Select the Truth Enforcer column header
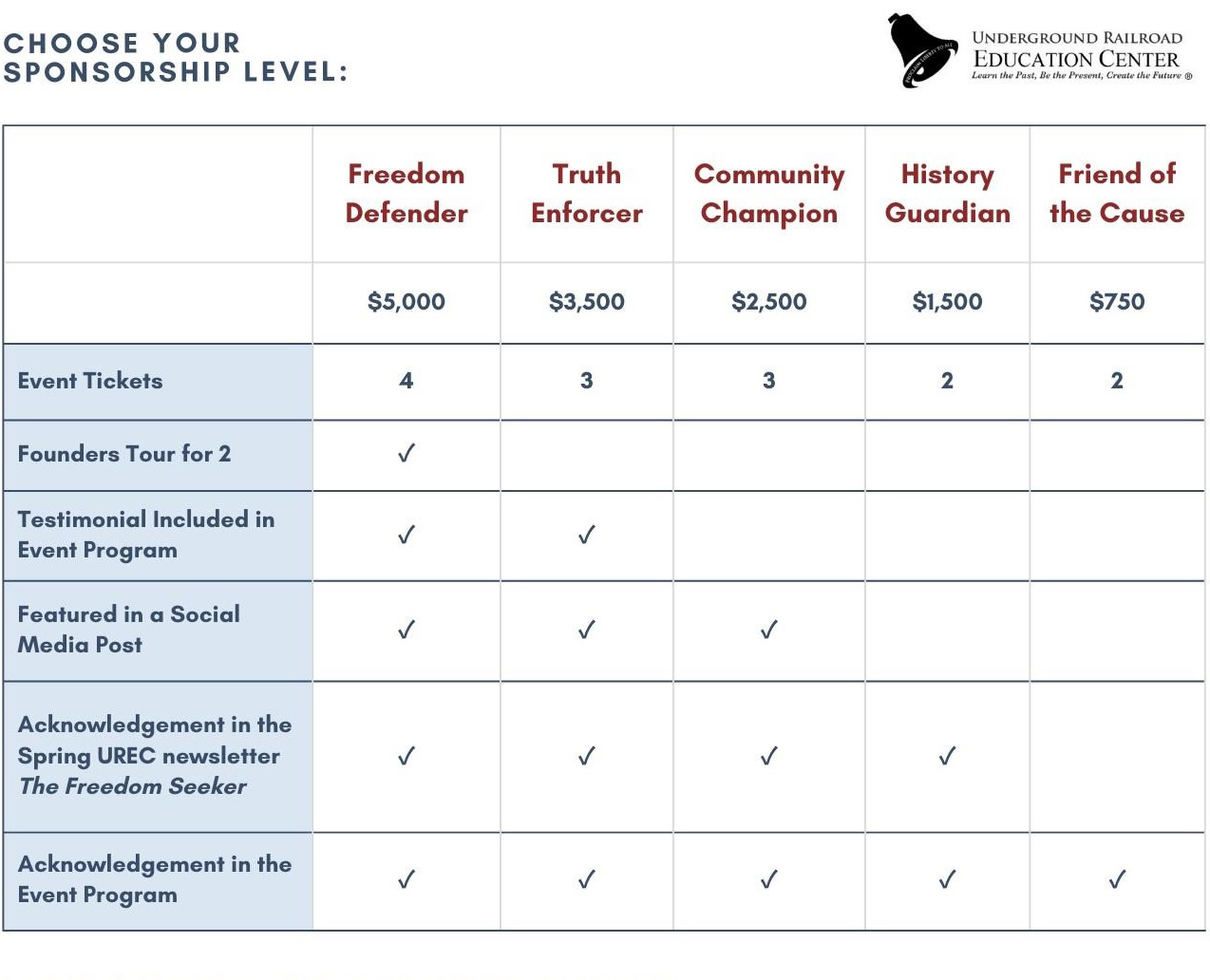This screenshot has width=1210, height=980. click(587, 194)
